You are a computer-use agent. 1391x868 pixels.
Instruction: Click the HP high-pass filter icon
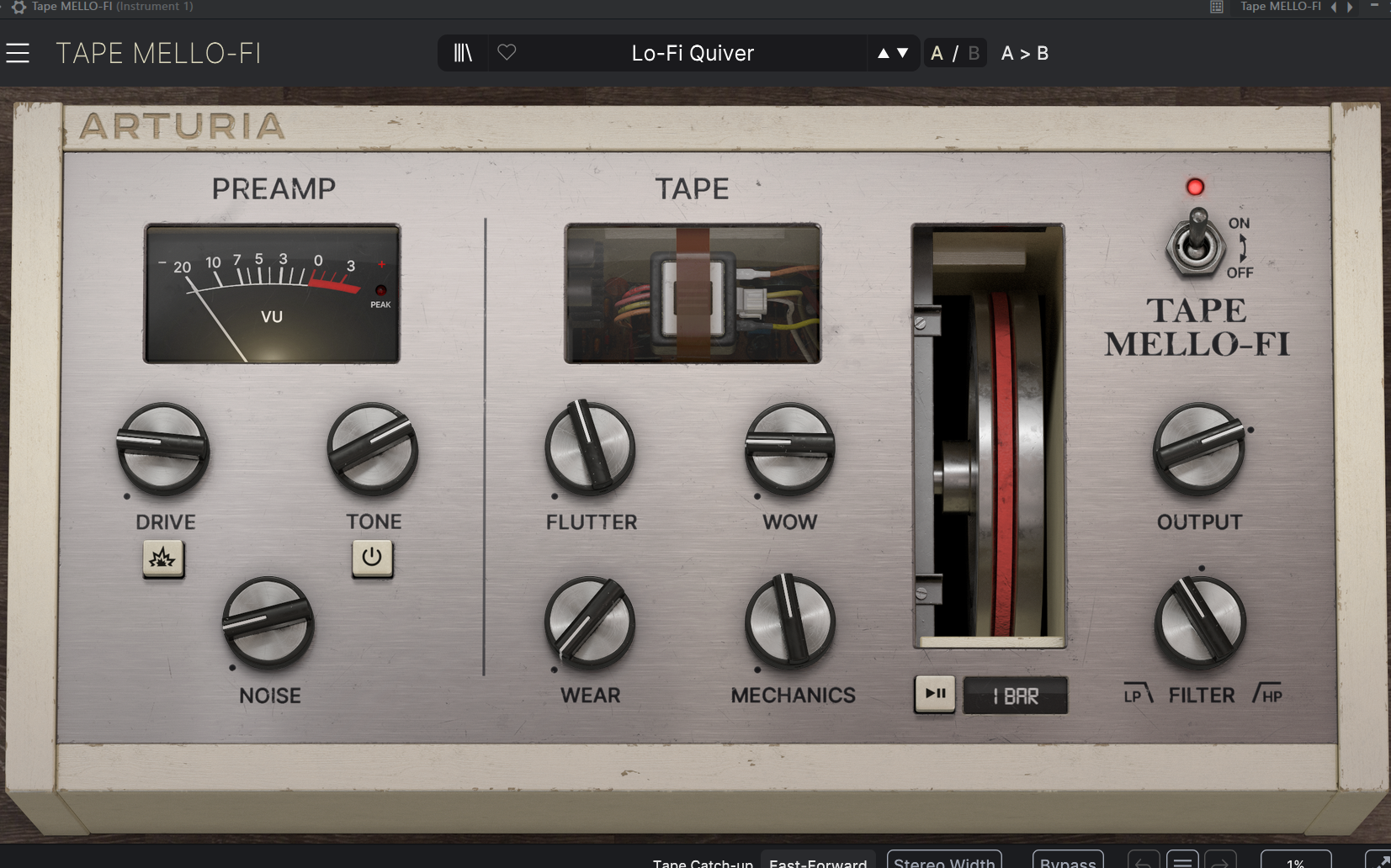point(1266,694)
